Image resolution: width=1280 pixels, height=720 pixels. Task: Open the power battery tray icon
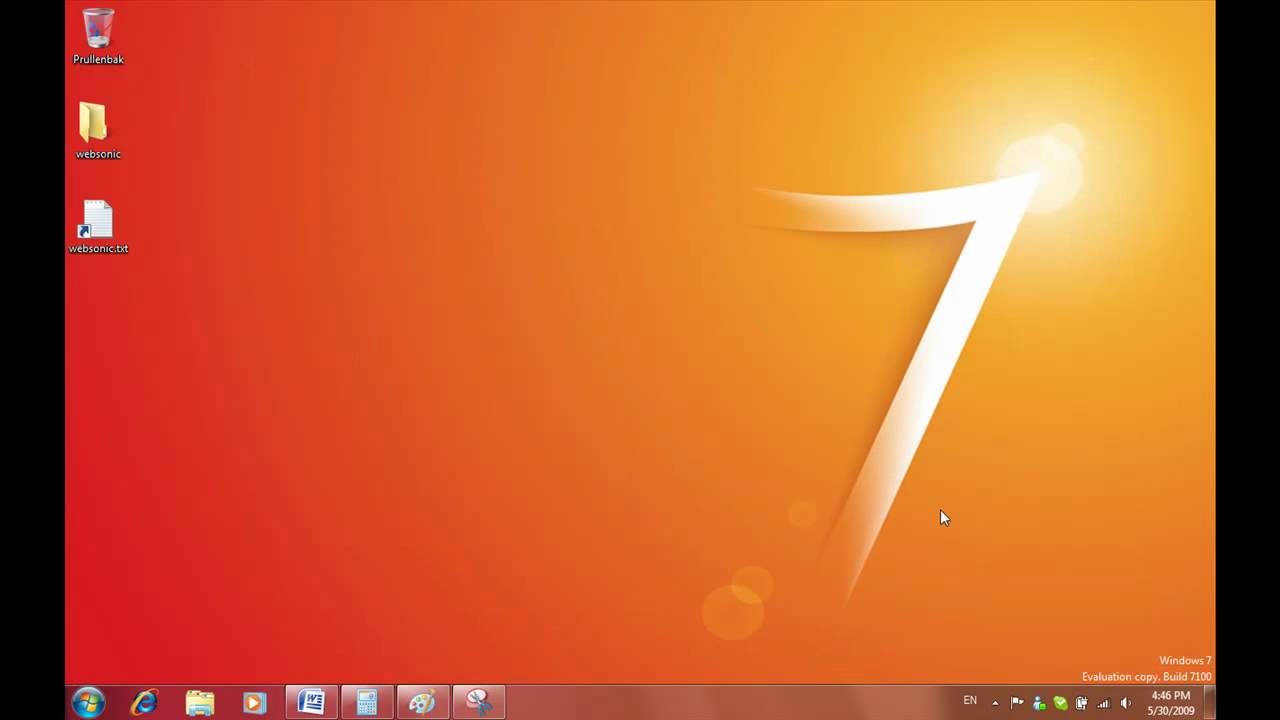tap(1081, 703)
